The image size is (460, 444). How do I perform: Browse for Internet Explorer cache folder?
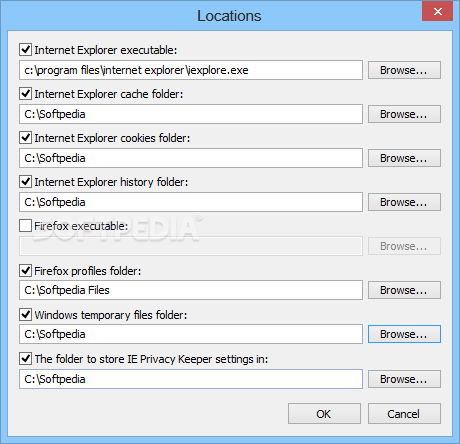point(404,114)
